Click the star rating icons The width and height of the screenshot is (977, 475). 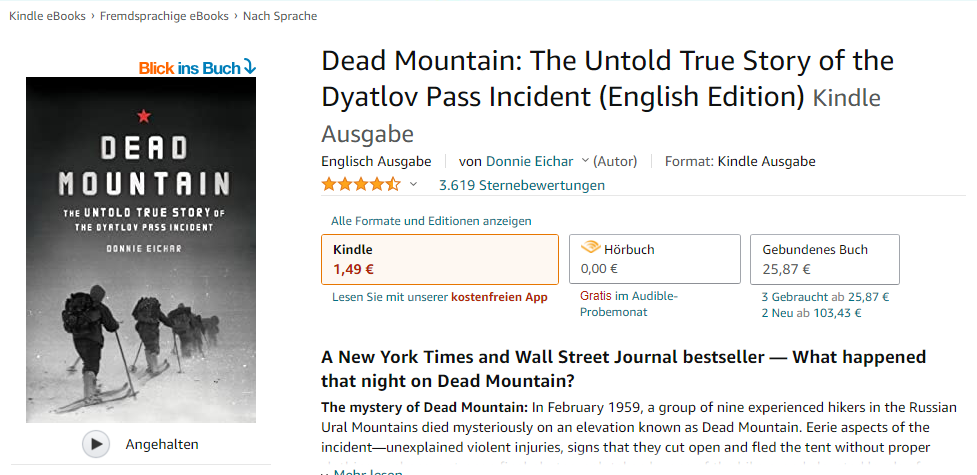click(361, 185)
